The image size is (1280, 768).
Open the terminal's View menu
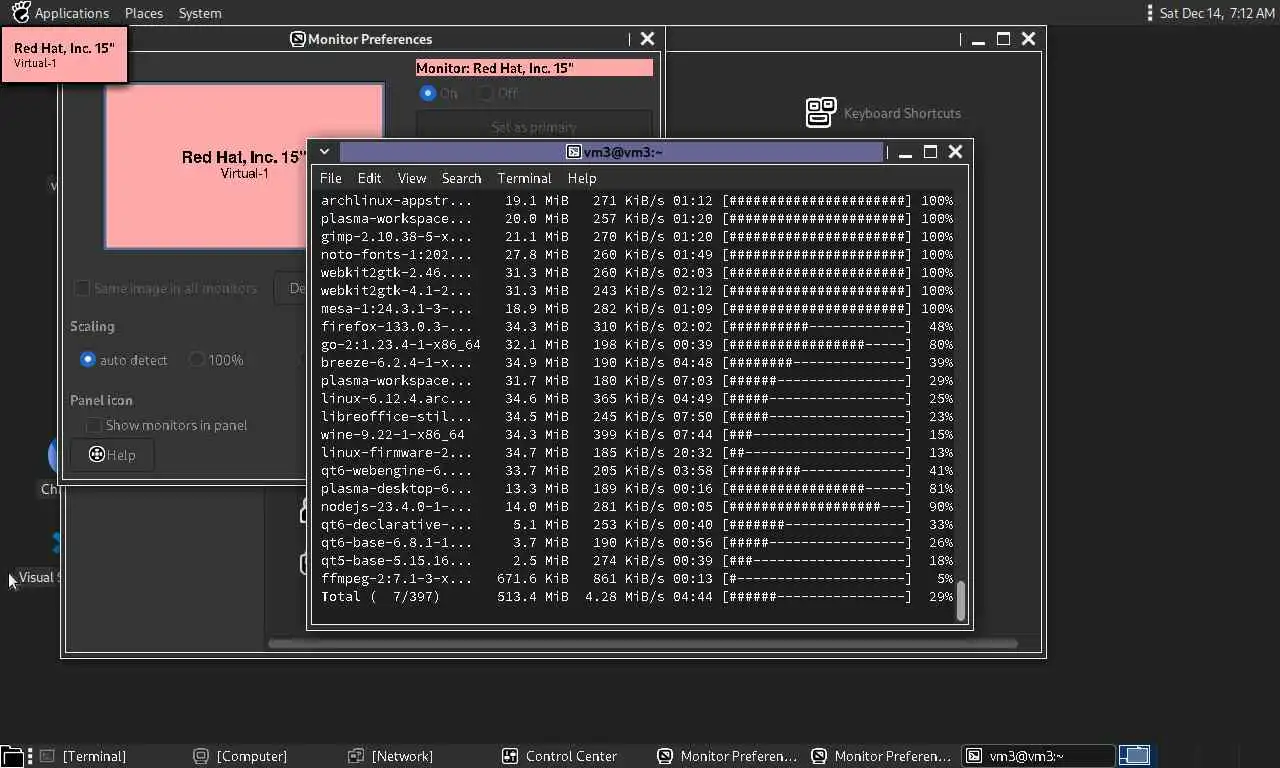412,178
